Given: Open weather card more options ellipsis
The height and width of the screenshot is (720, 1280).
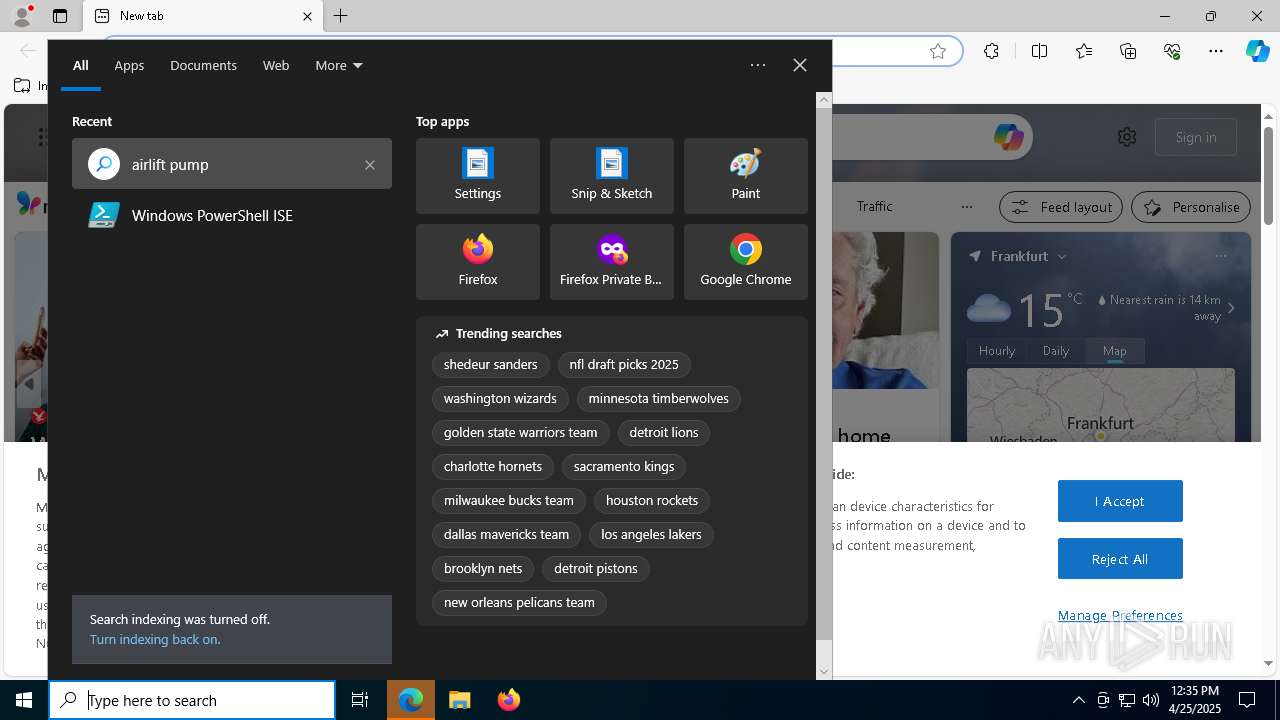Looking at the screenshot, I should [1220, 256].
